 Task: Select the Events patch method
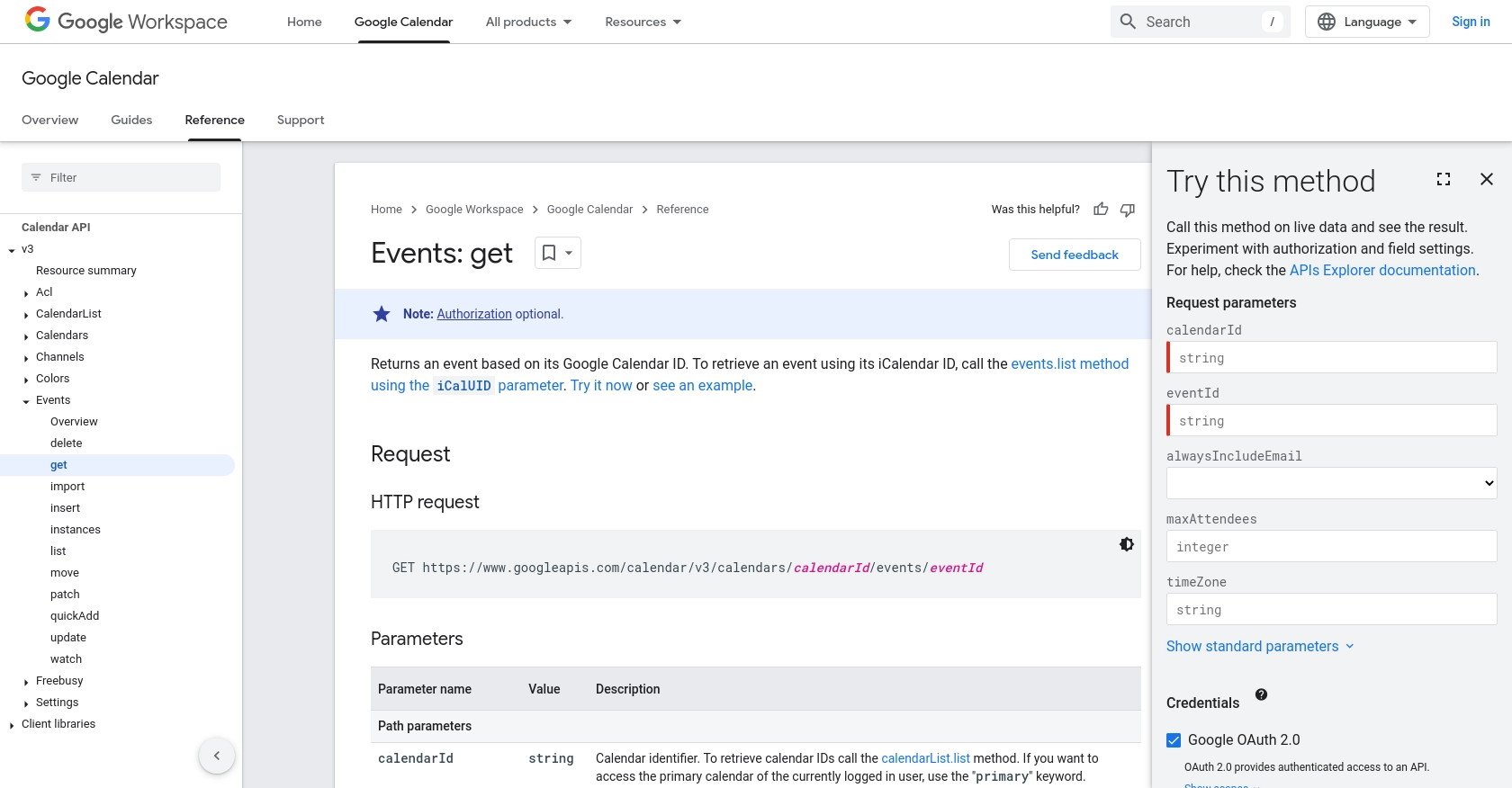(x=65, y=595)
